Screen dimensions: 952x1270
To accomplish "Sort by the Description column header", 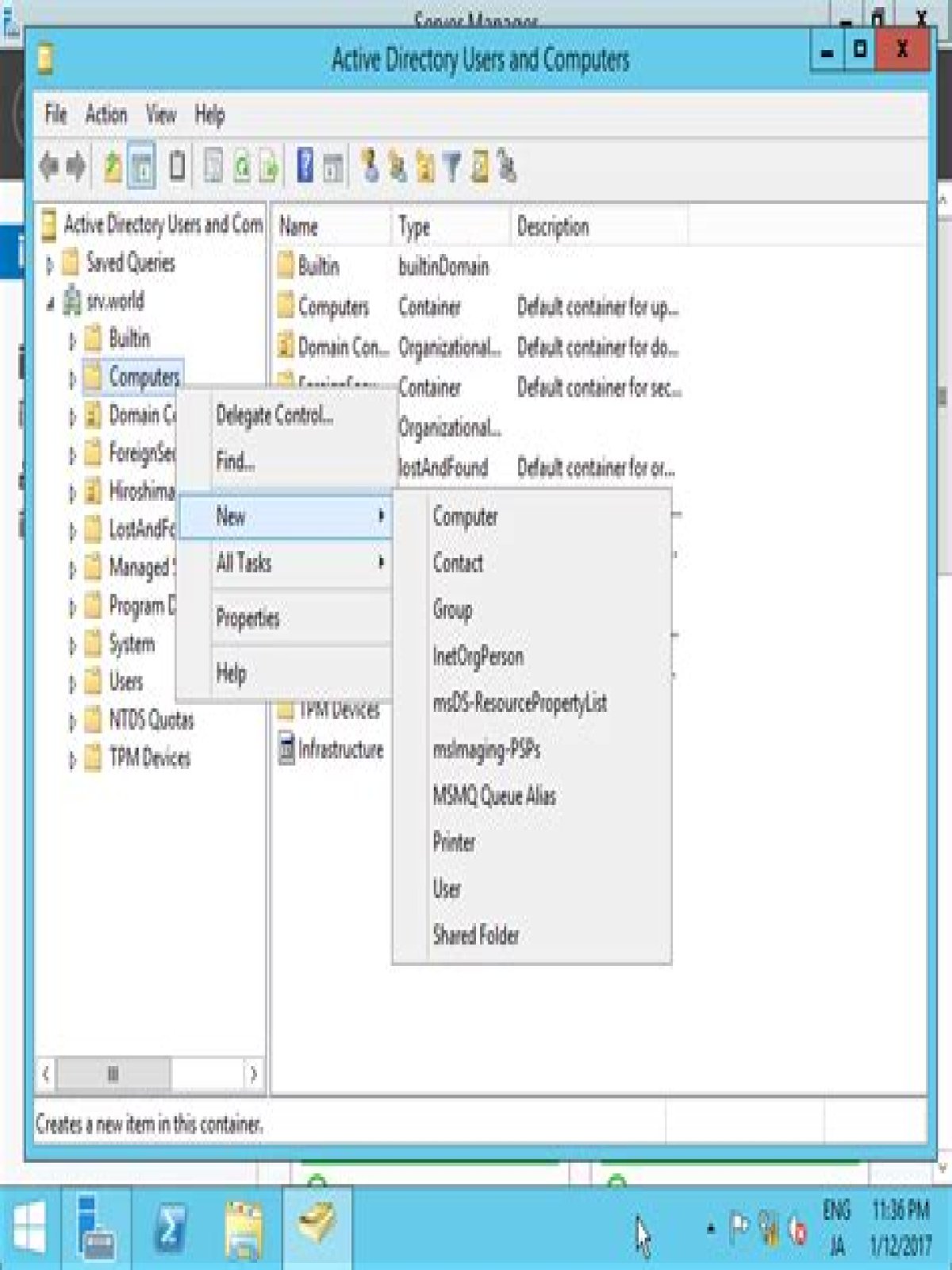I will tap(598, 227).
